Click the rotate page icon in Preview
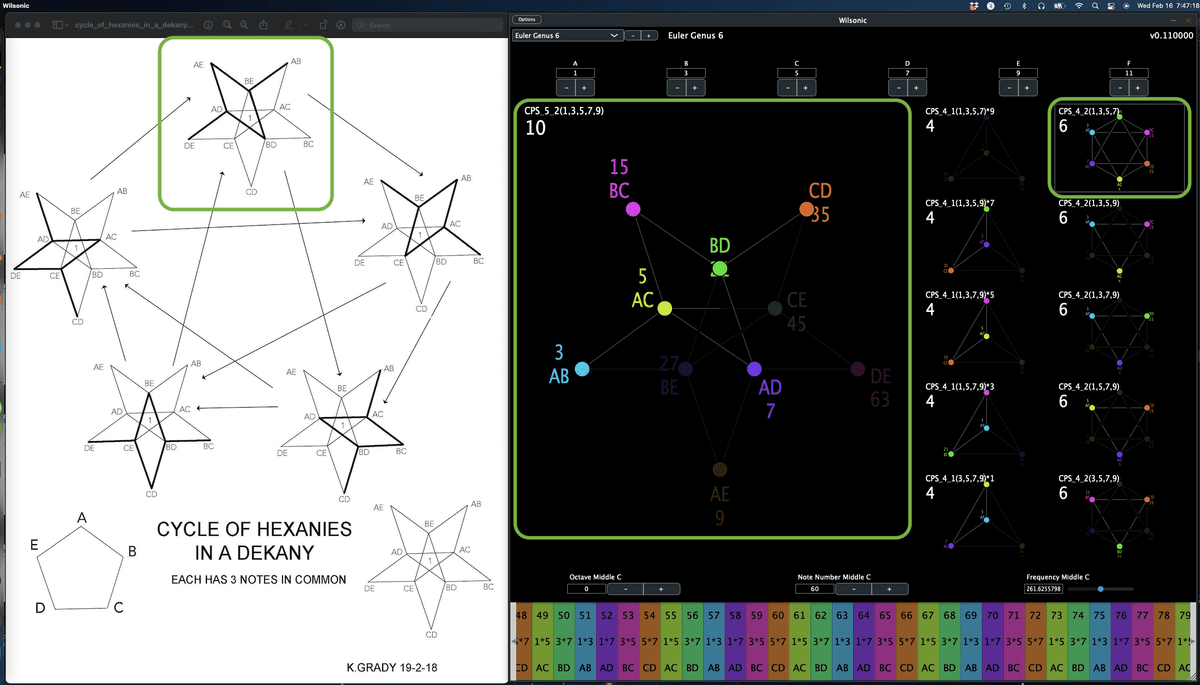 click(323, 24)
